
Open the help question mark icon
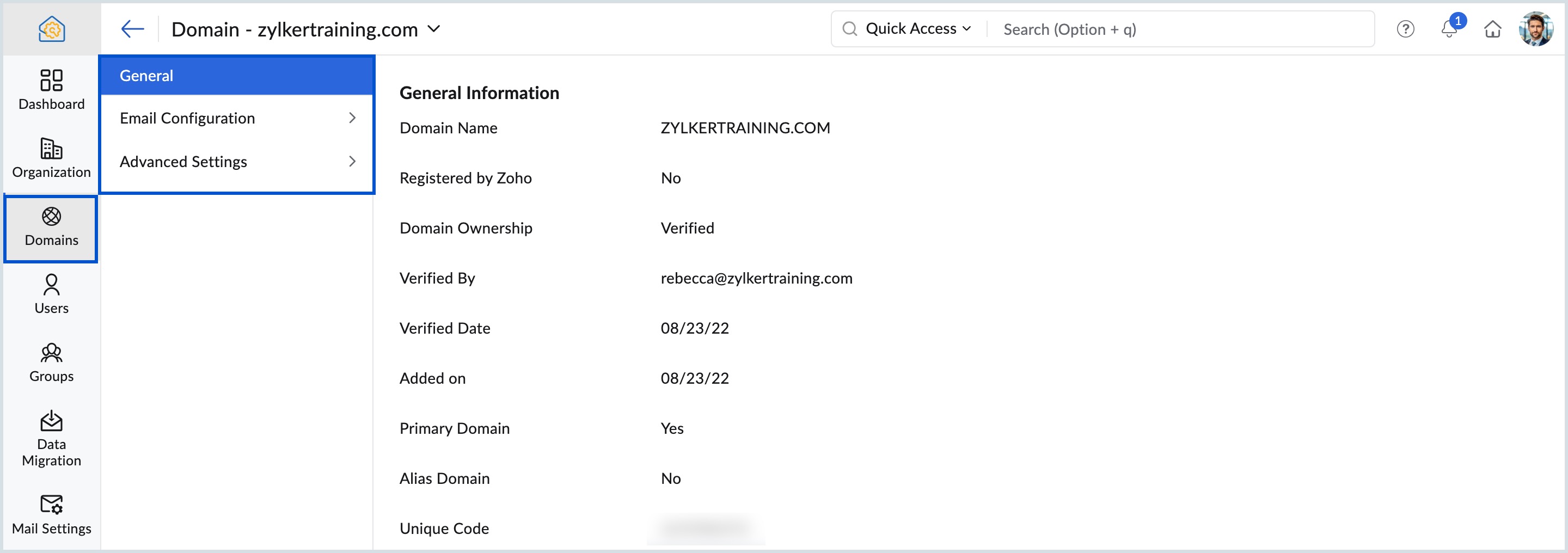1405,29
